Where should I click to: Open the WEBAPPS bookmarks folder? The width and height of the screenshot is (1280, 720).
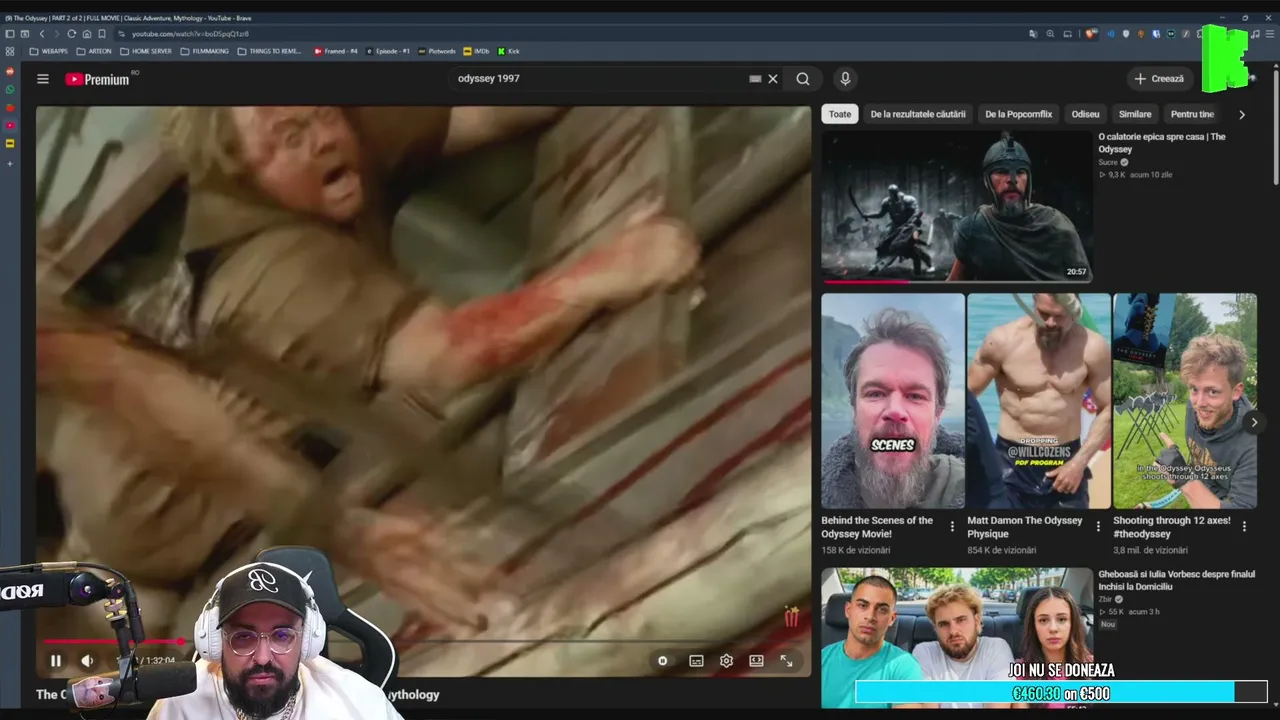[x=48, y=51]
